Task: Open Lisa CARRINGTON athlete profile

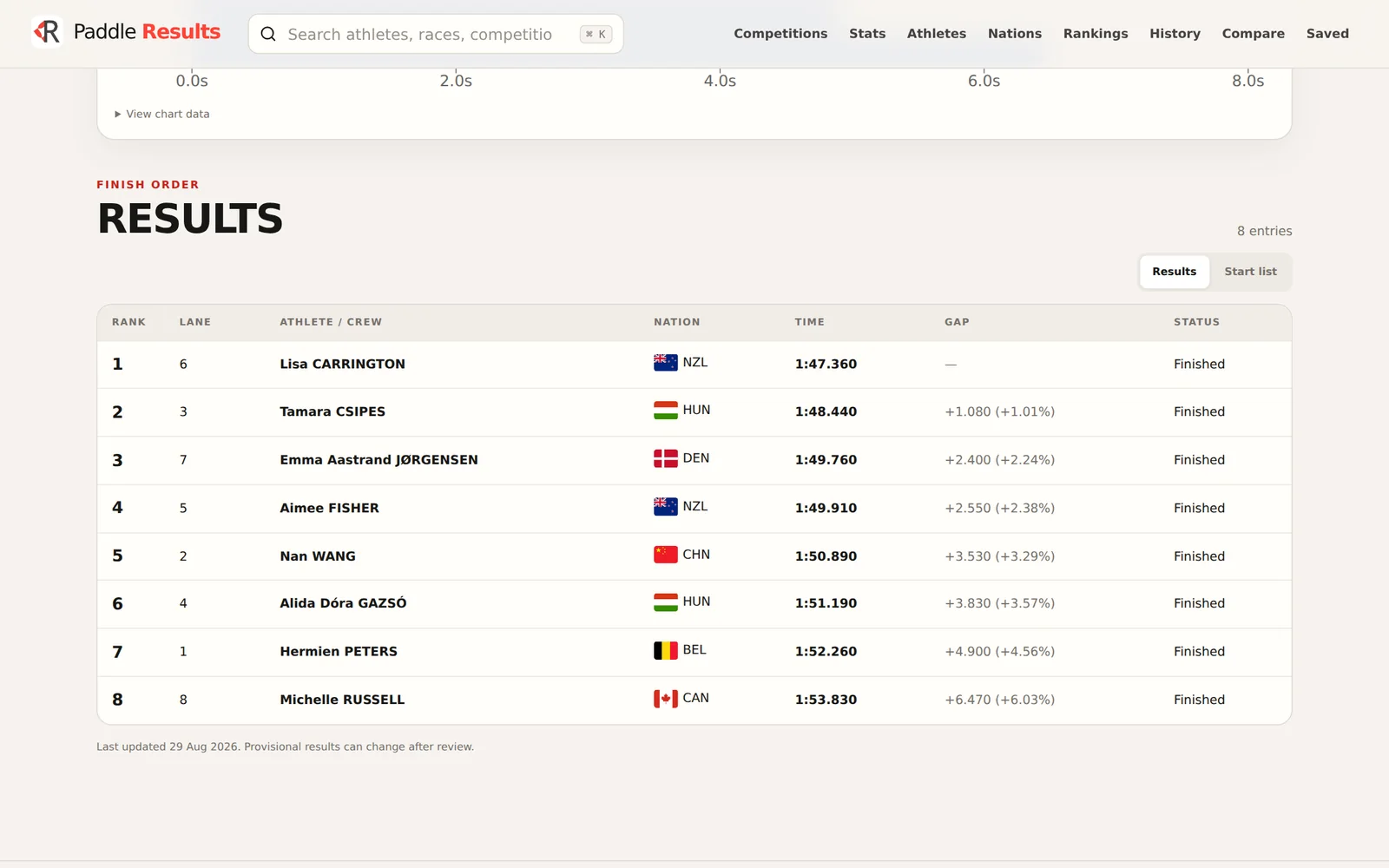Action: tap(342, 364)
